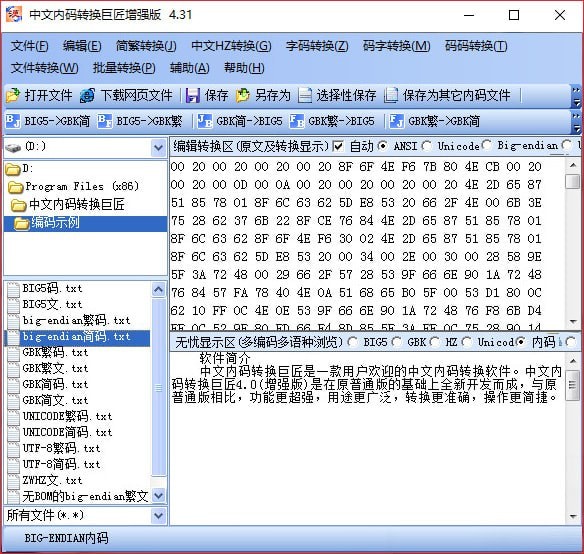584x554 pixels.
Task: Open the 辅助(A) menu
Action: 190,68
